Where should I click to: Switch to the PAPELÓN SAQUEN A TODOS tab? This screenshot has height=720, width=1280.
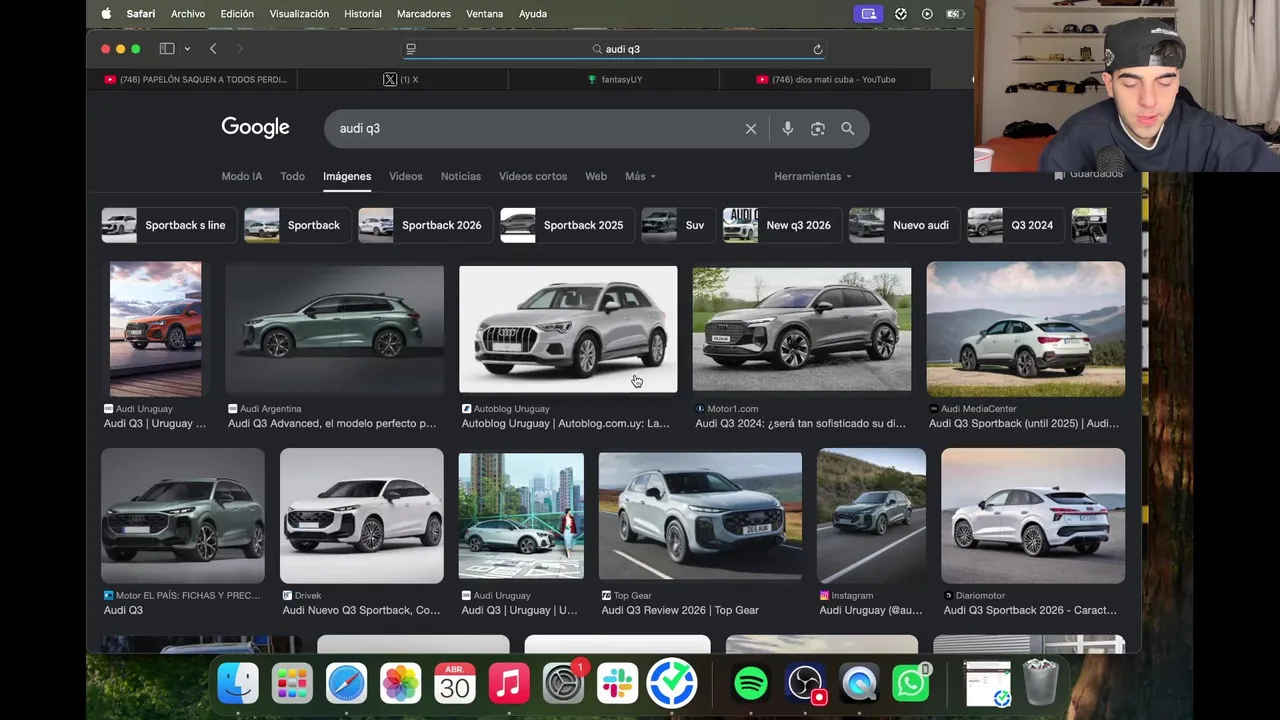click(193, 80)
